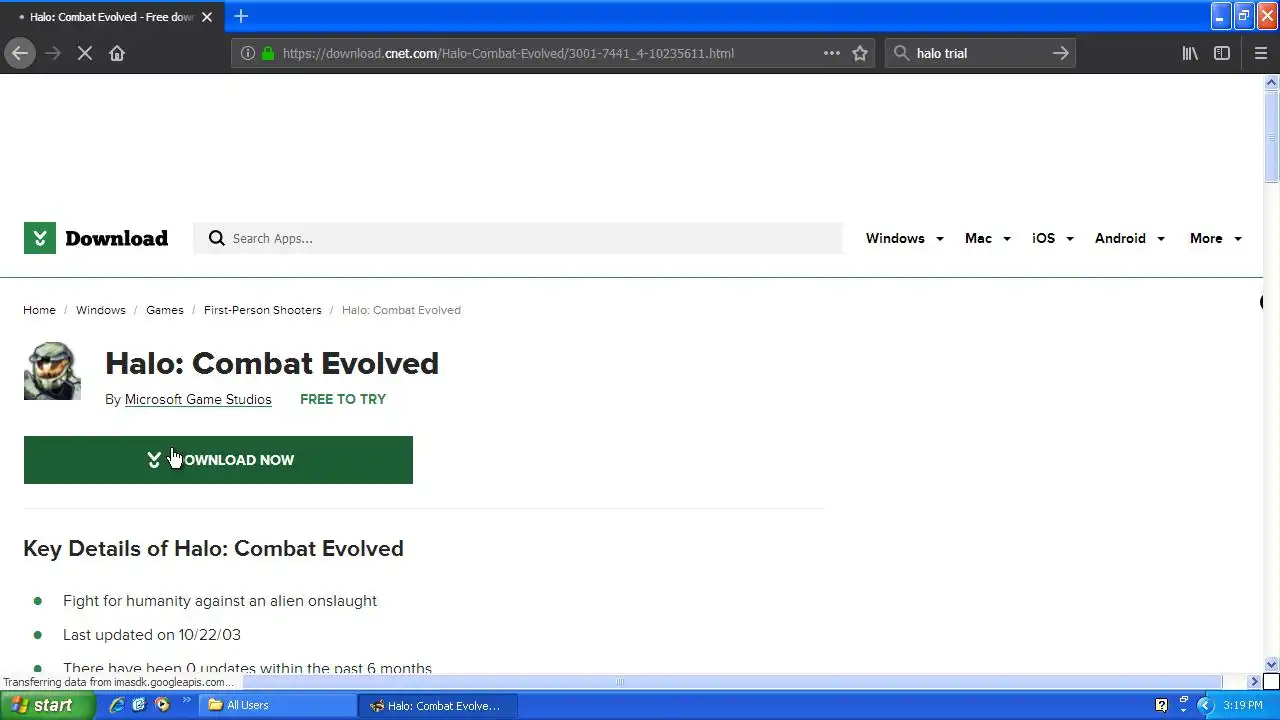Image resolution: width=1280 pixels, height=720 pixels.
Task: Expand the Android dropdown menu
Action: 1130,238
